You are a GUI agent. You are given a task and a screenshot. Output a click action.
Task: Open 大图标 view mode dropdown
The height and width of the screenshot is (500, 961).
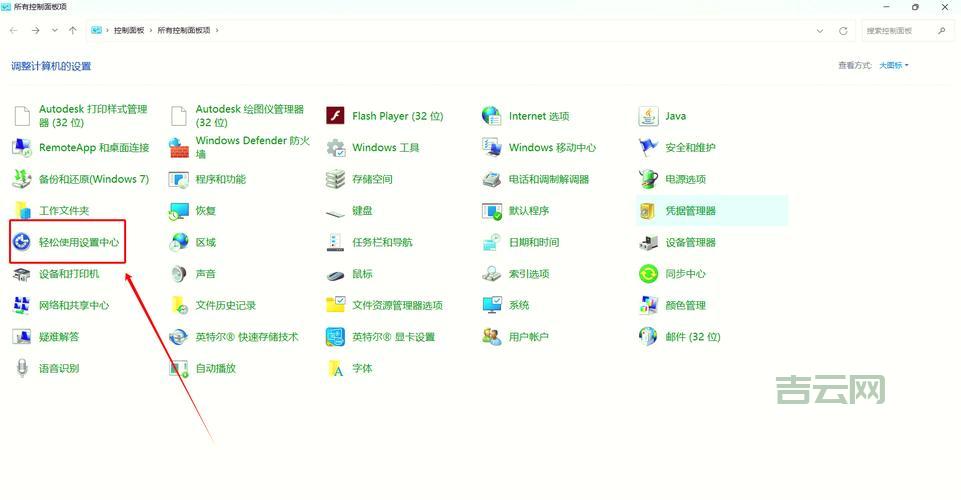click(x=894, y=66)
